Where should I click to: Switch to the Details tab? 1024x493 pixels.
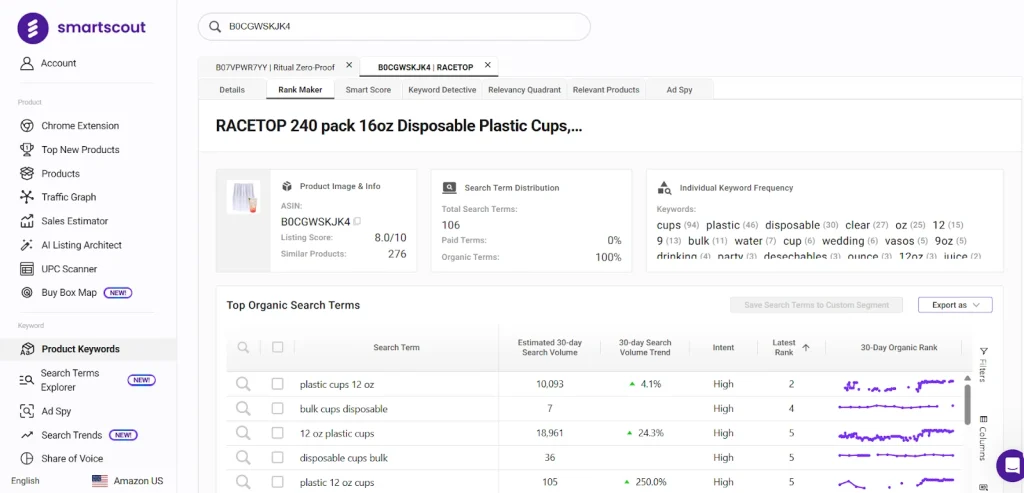coord(232,89)
